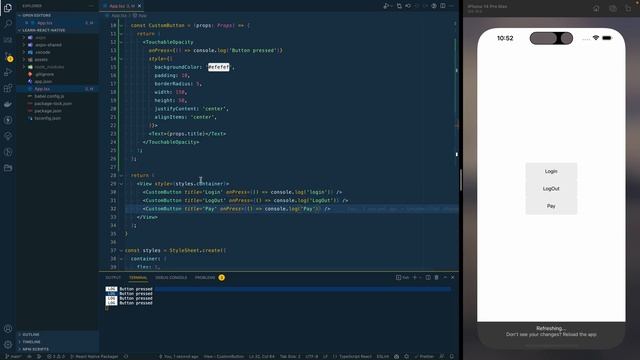Open the Explorer view in activity bar

(8, 7)
